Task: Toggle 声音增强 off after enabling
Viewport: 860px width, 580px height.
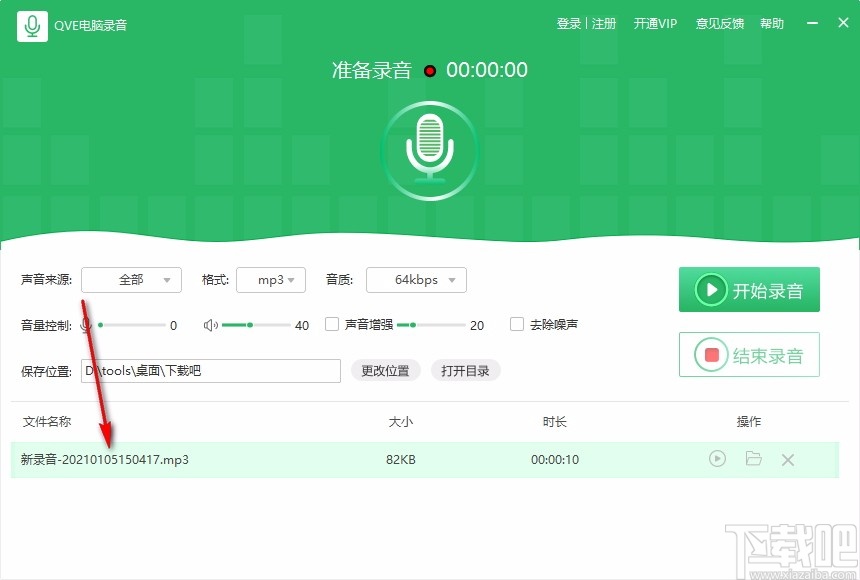Action: pyautogui.click(x=331, y=324)
